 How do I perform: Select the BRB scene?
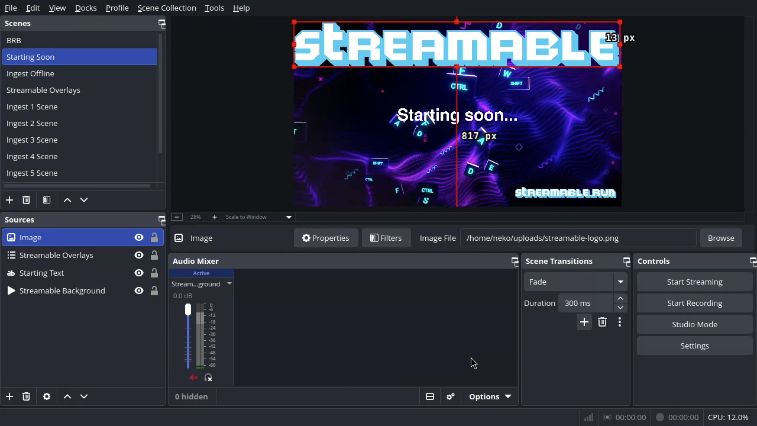(80, 40)
